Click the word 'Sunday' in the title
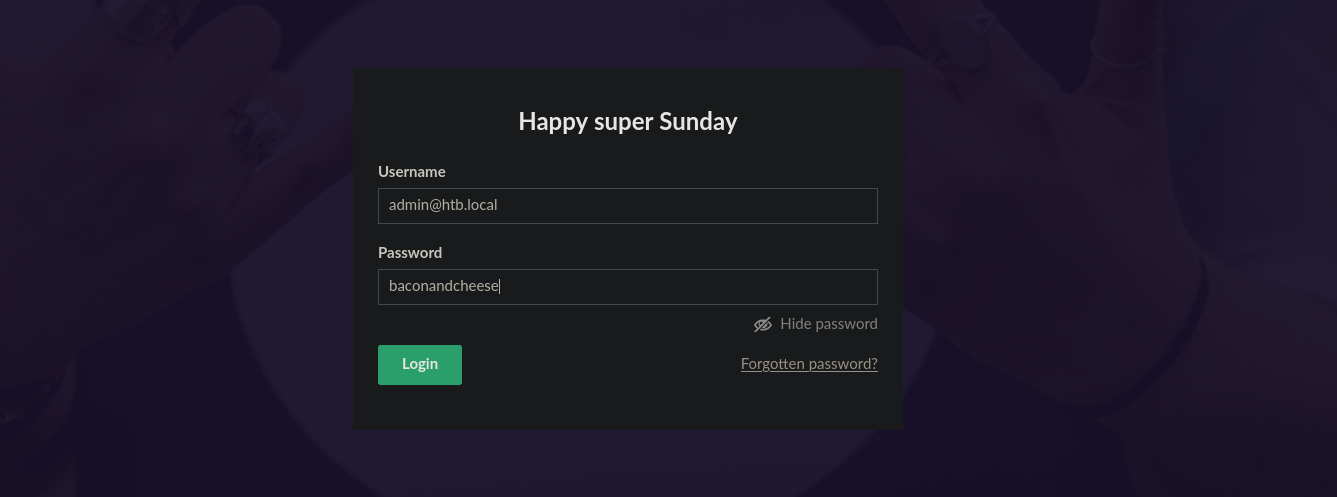Viewport: 1337px width, 497px height. [698, 122]
